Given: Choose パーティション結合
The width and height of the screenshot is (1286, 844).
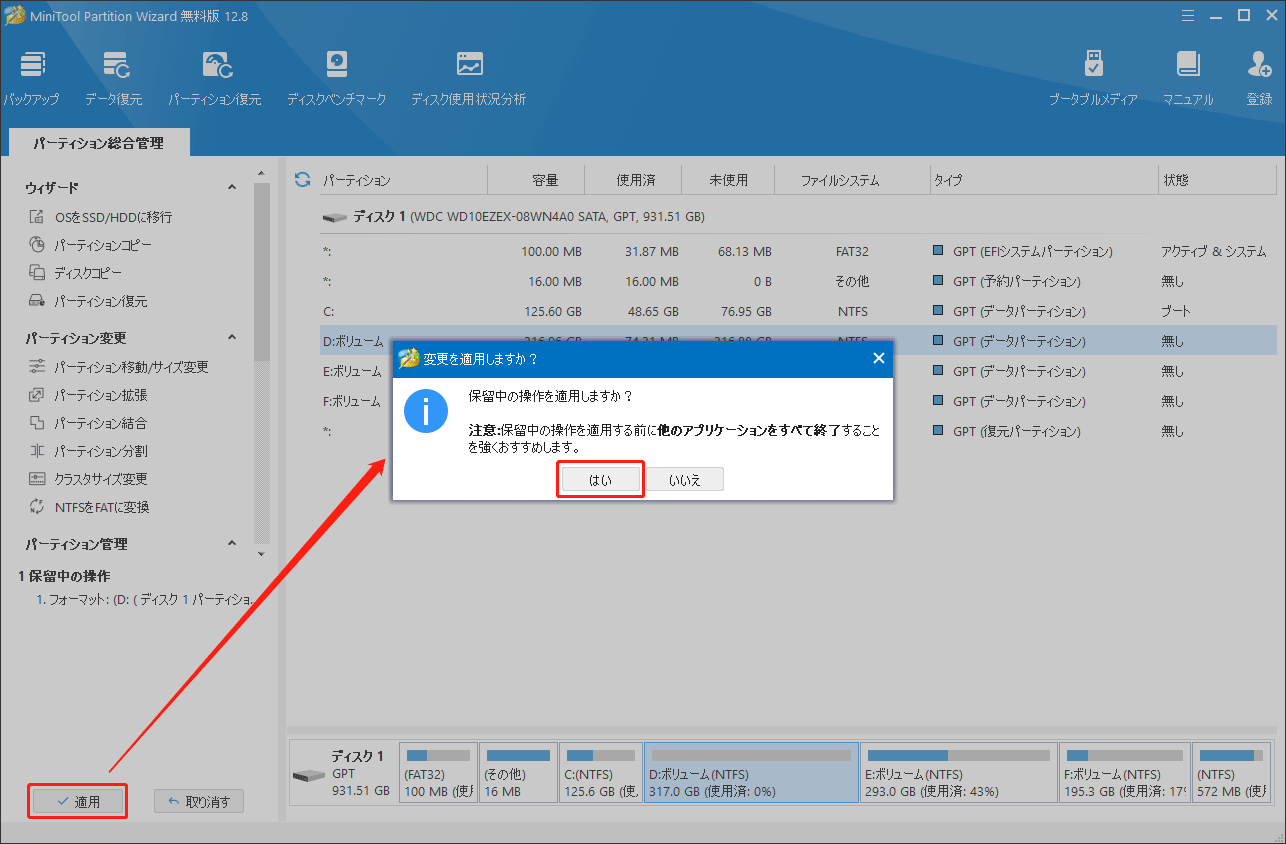Looking at the screenshot, I should point(87,423).
